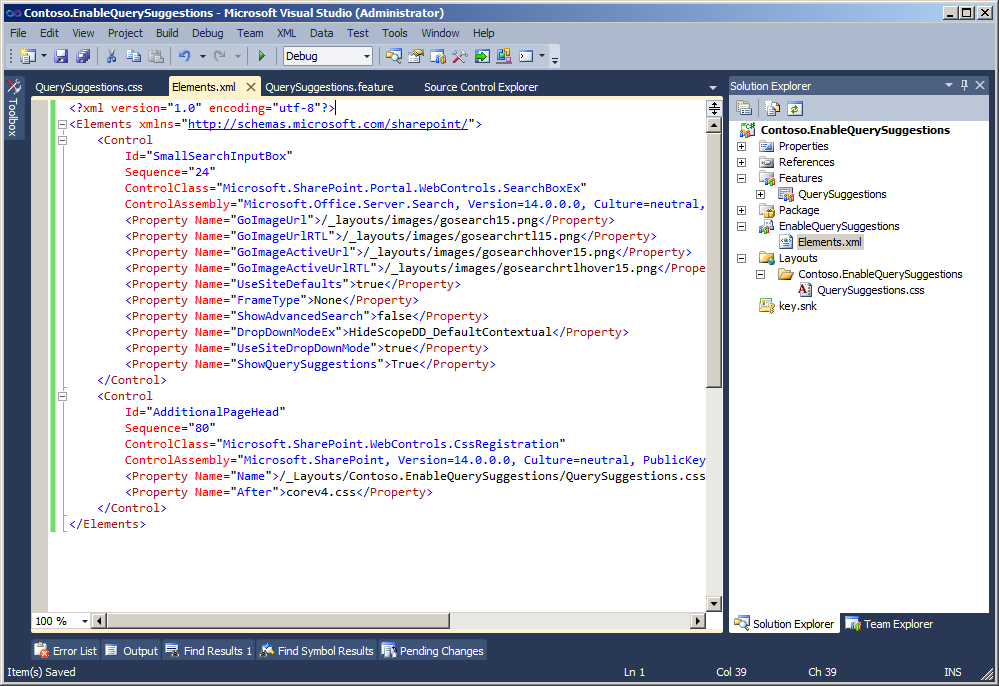Viewport: 999px width, 686px height.
Task: Click the horizontal scrollbar thumb in the editor
Action: [278, 621]
